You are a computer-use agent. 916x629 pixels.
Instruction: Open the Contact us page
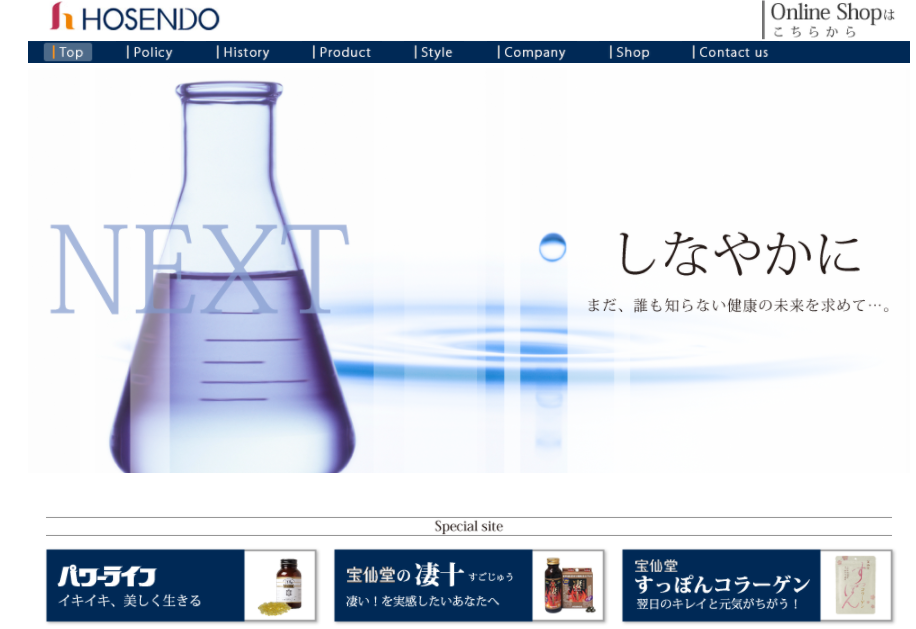[x=730, y=52]
